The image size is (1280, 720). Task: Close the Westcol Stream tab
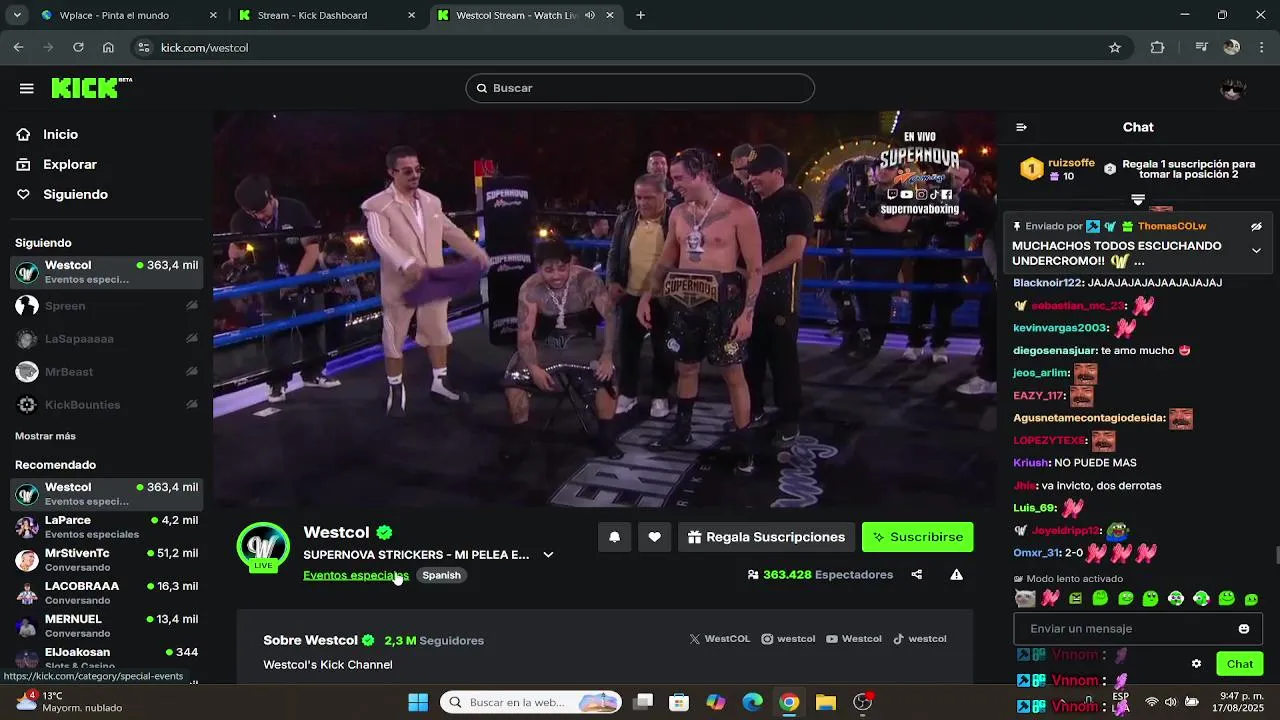(x=610, y=15)
